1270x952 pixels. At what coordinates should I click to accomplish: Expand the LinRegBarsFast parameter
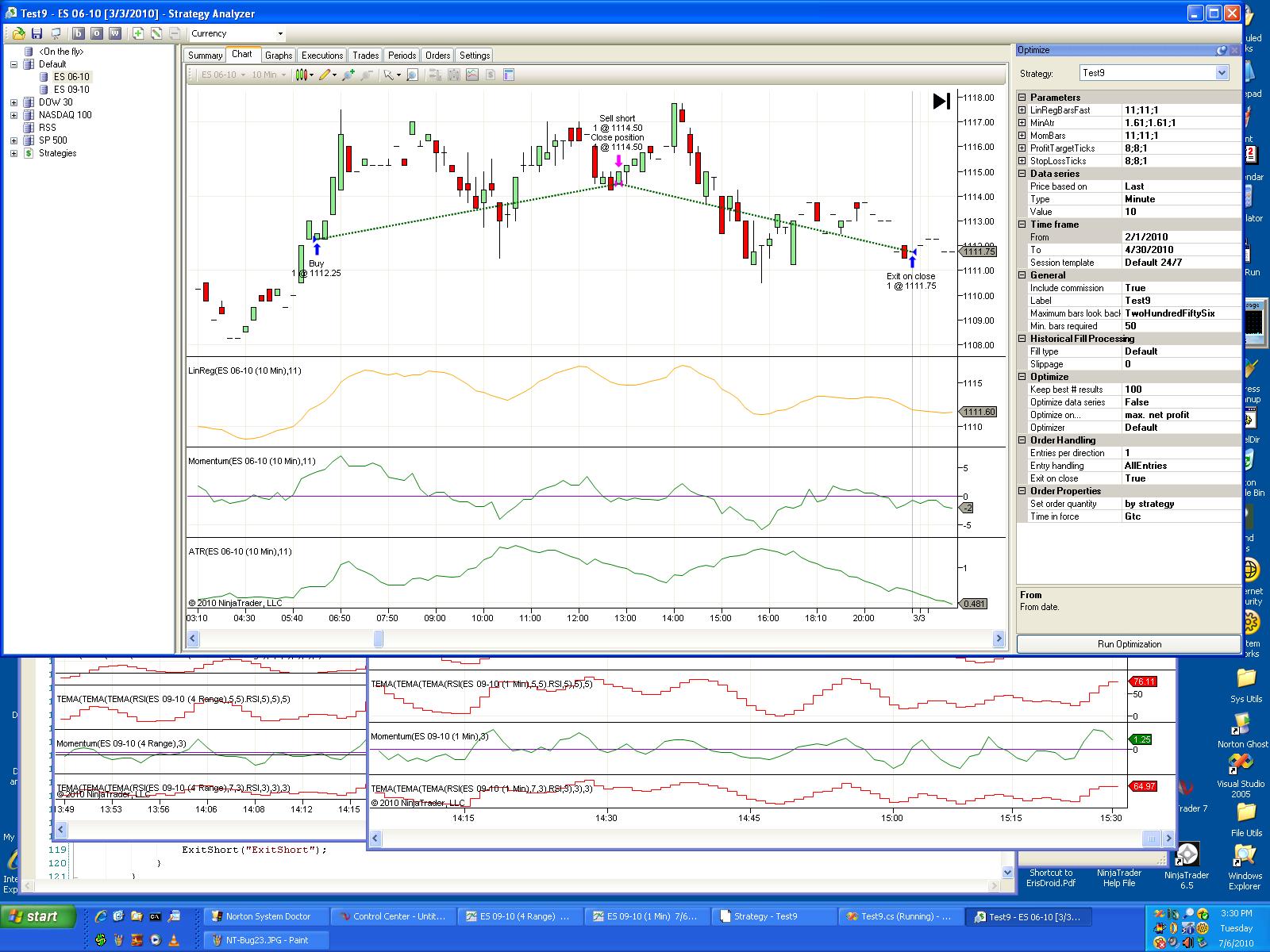(x=1022, y=110)
